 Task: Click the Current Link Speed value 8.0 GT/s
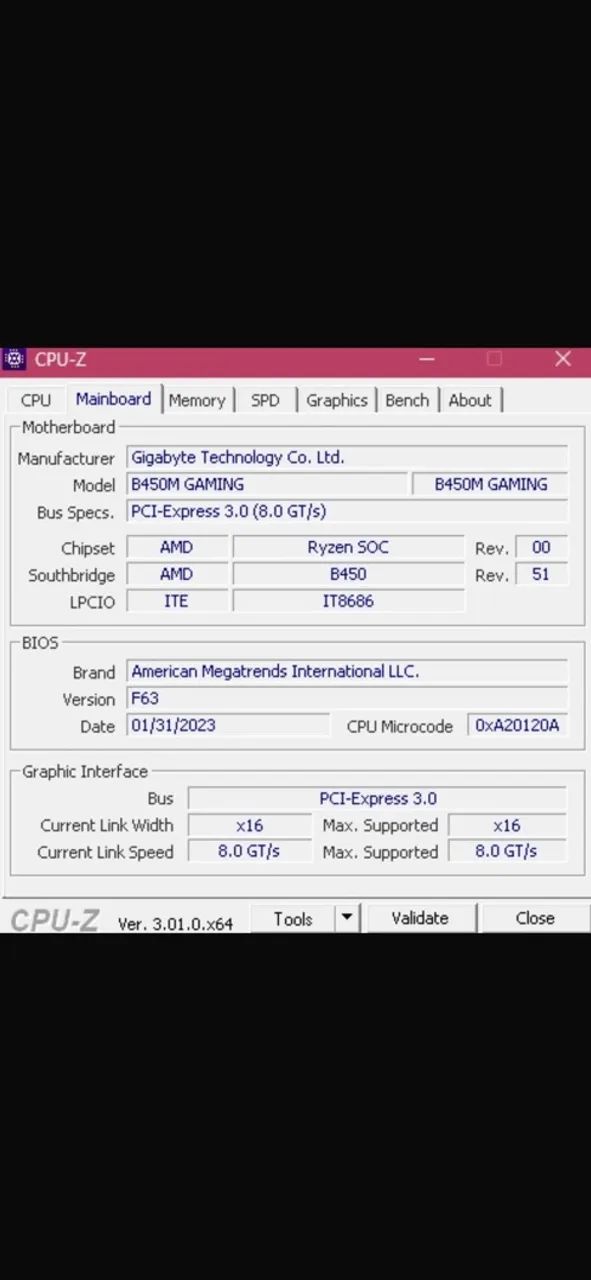tap(249, 852)
